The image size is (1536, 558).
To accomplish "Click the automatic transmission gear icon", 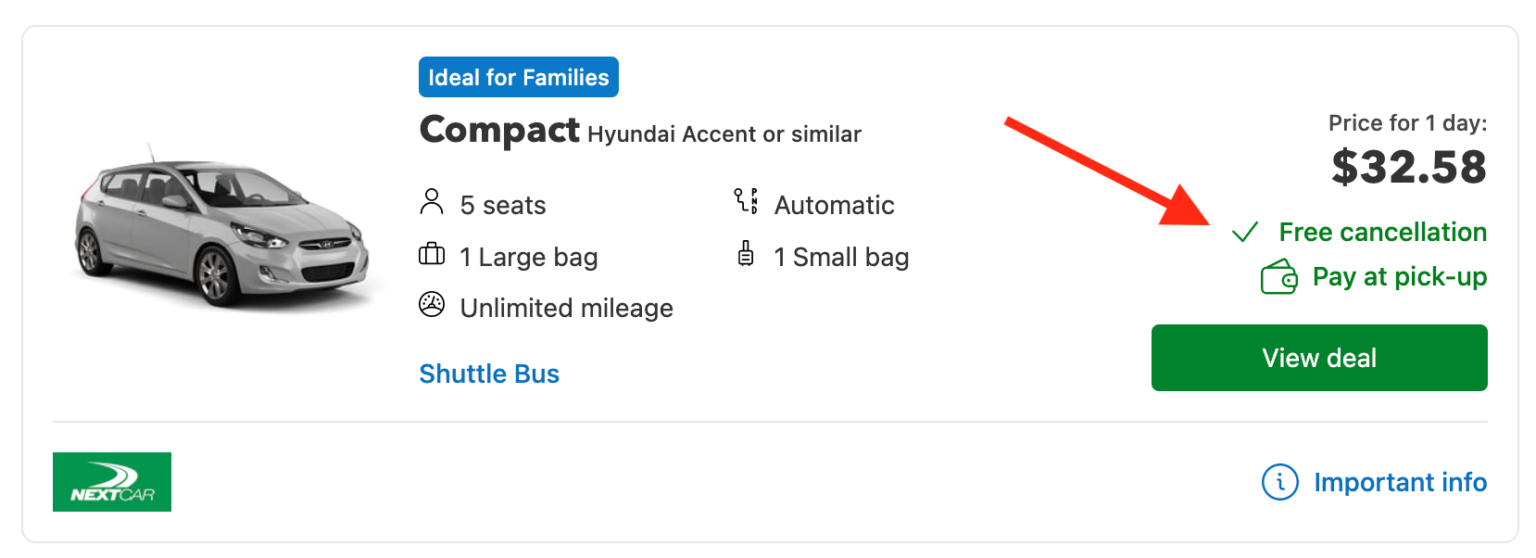I will [x=746, y=203].
